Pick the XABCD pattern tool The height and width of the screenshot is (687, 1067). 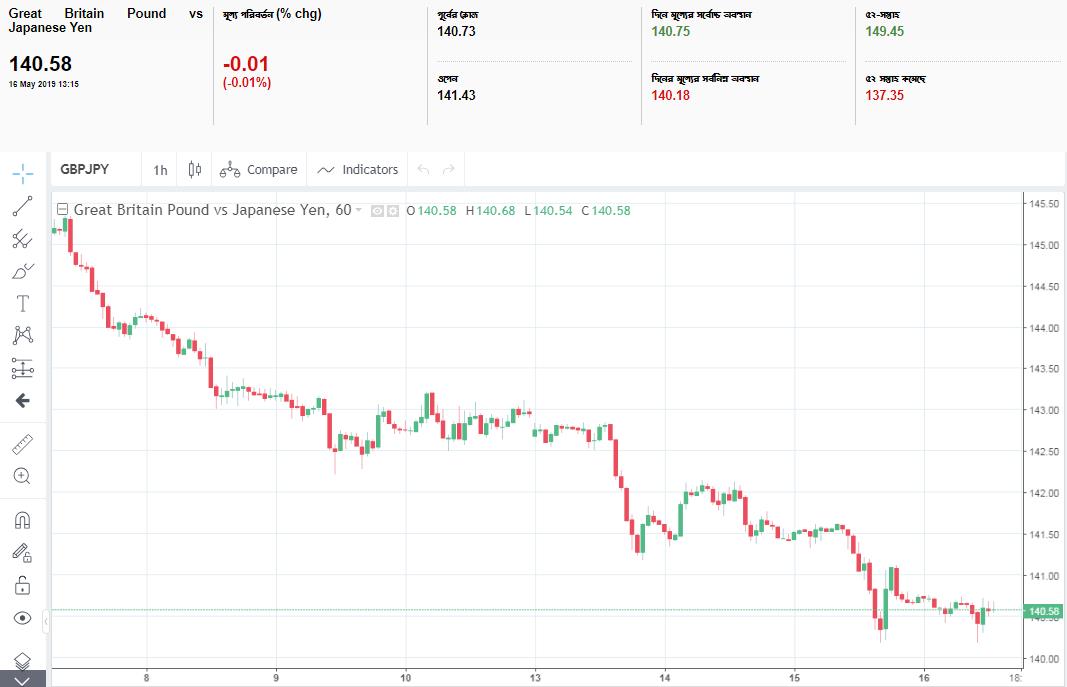pos(22,336)
